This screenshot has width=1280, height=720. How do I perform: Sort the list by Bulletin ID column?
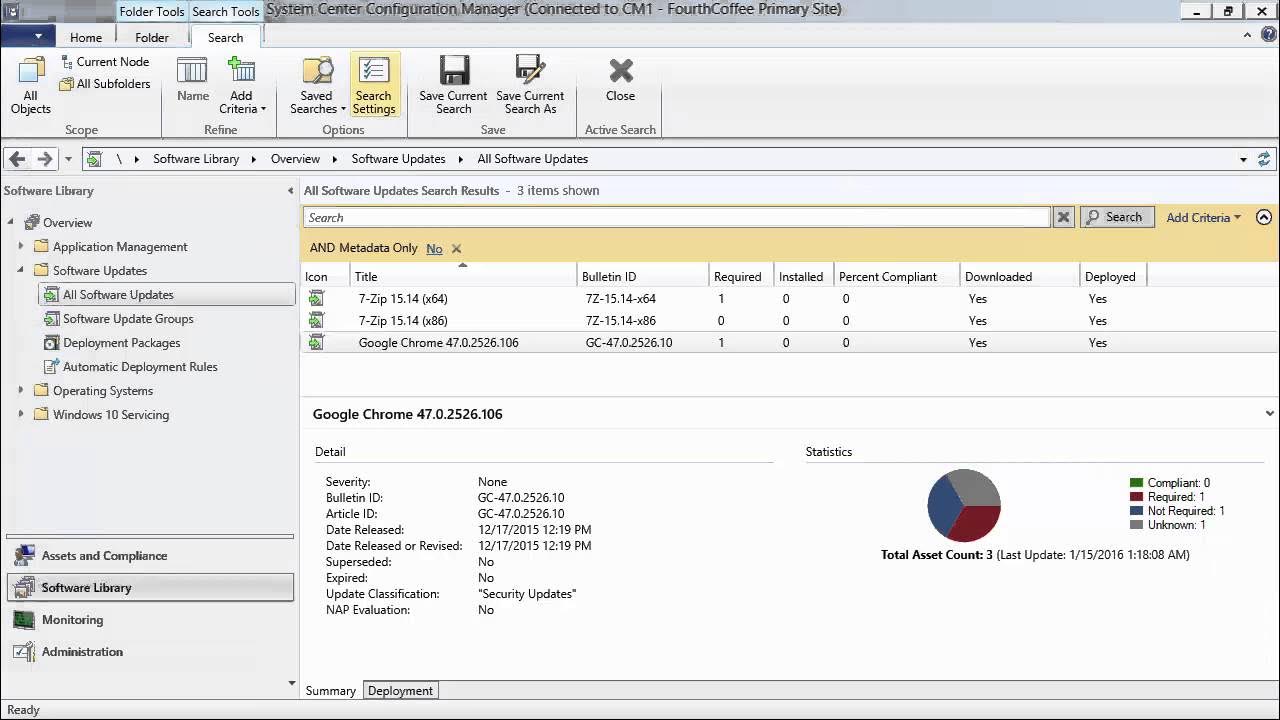pos(642,277)
